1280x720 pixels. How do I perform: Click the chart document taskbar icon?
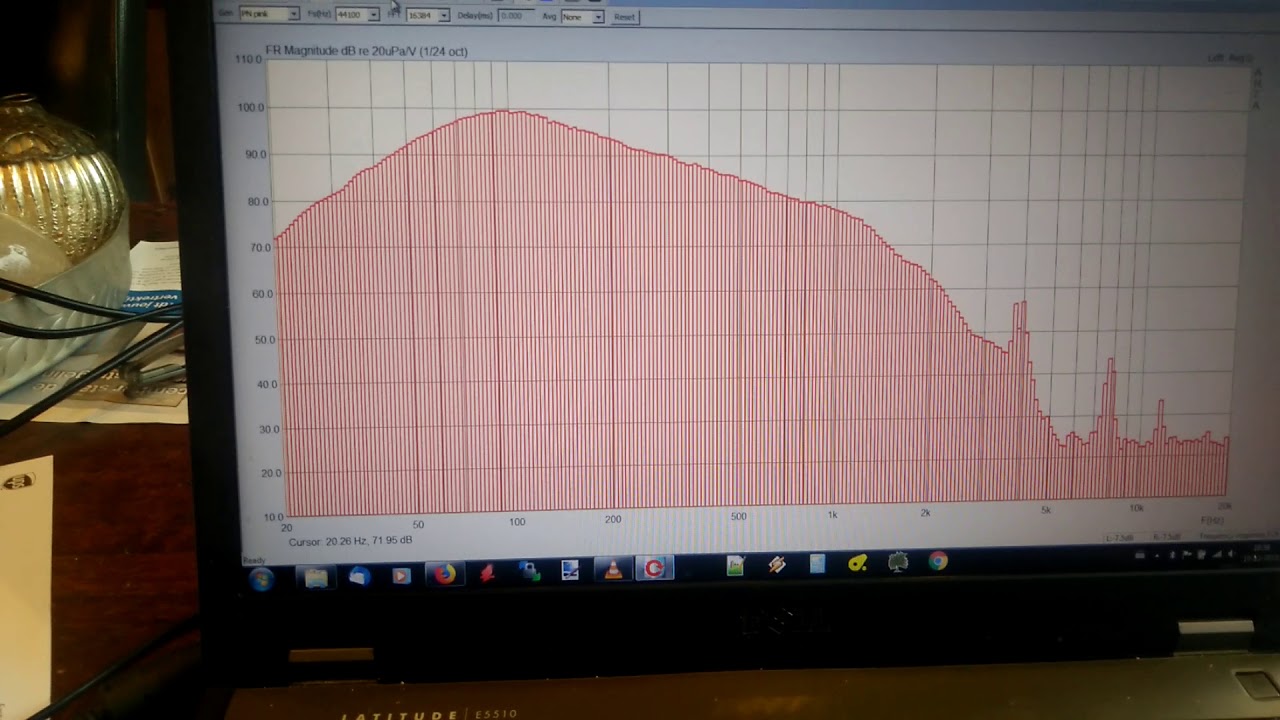click(735, 566)
